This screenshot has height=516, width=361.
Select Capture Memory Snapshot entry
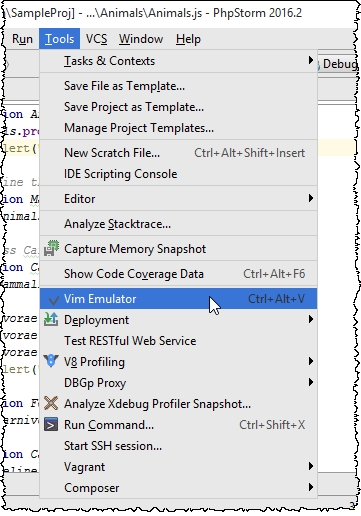(178, 249)
